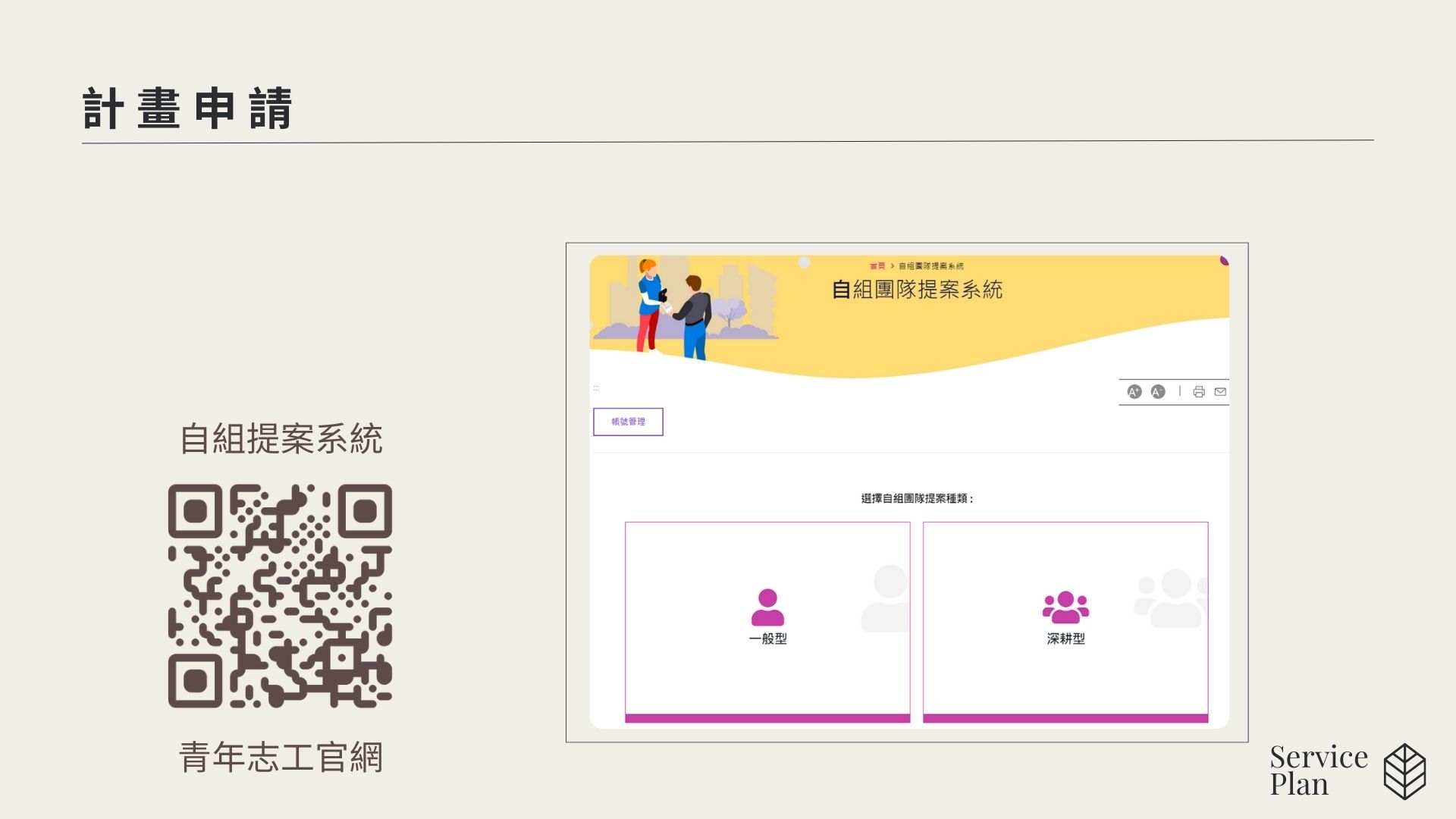This screenshot has height=819, width=1456.
Task: Click the 自組提案系統 caption above QR code
Action: click(x=281, y=439)
